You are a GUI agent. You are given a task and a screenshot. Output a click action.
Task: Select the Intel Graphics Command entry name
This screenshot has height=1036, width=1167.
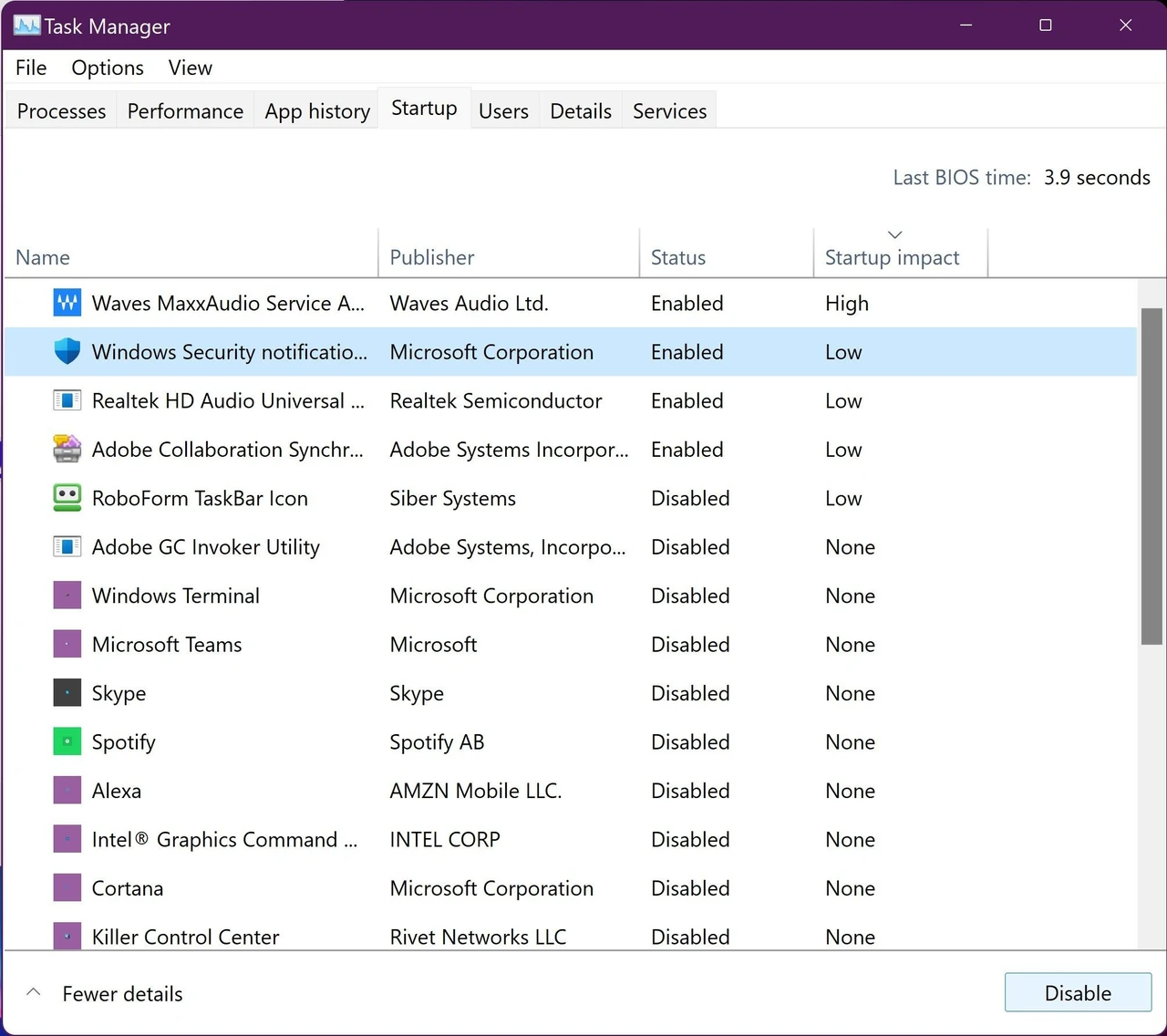pos(224,840)
